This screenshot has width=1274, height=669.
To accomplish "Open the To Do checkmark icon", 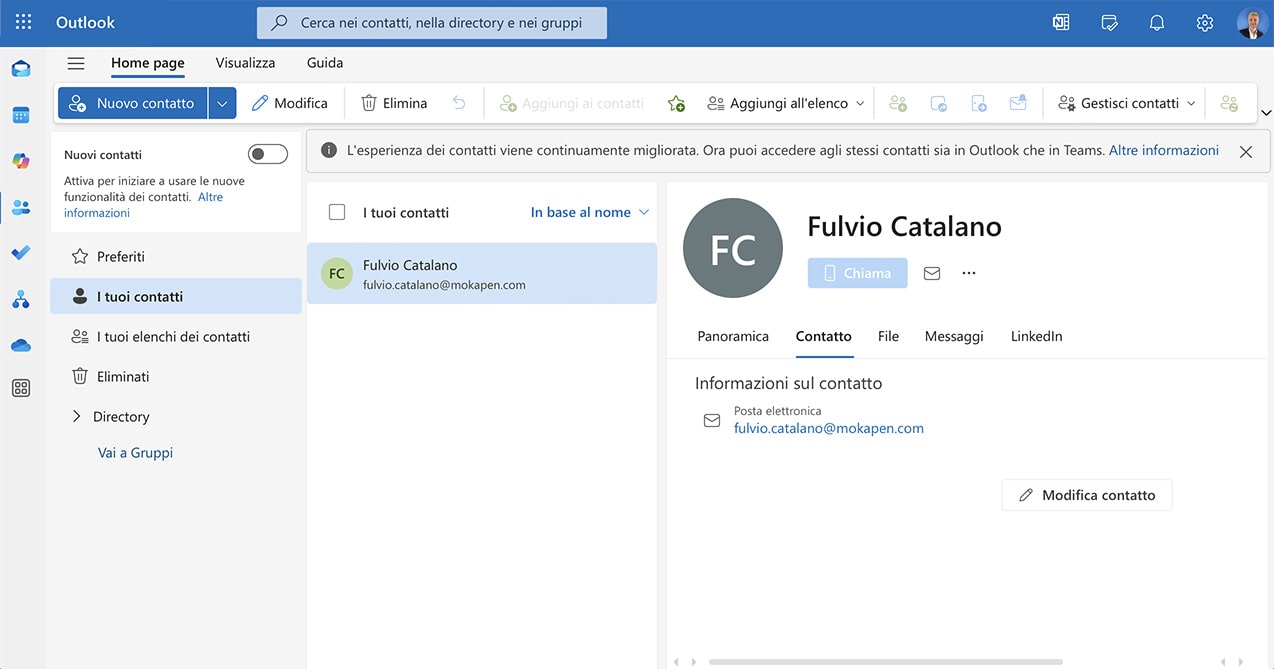I will click(21, 253).
